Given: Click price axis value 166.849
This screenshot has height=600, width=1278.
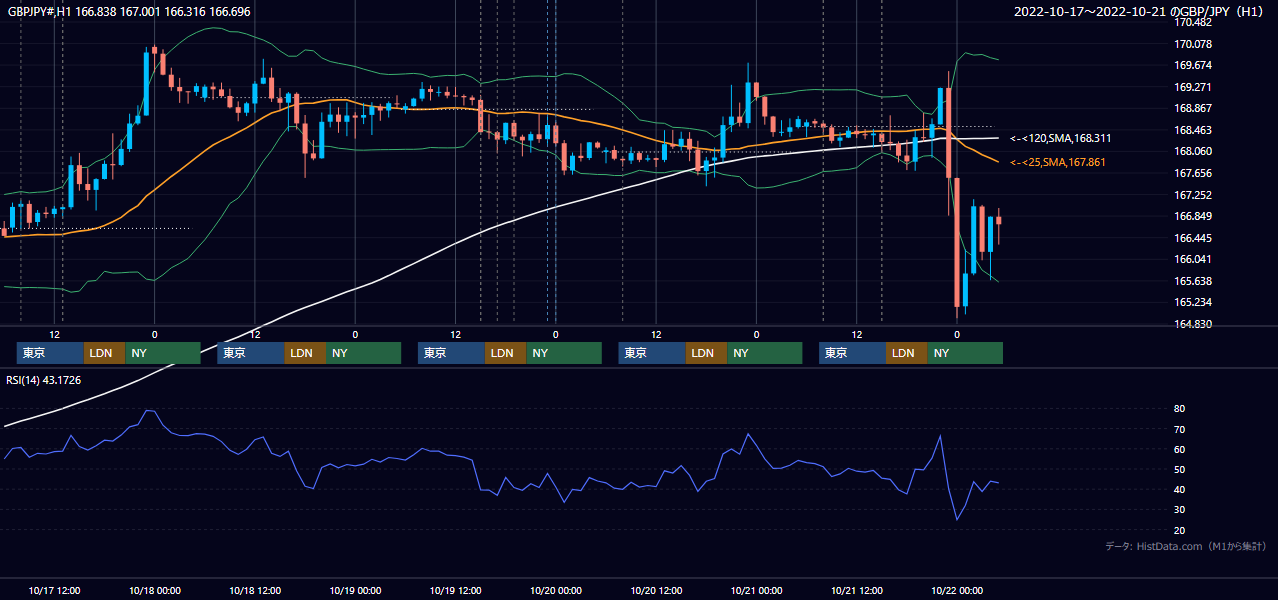Looking at the screenshot, I should point(1195,217).
